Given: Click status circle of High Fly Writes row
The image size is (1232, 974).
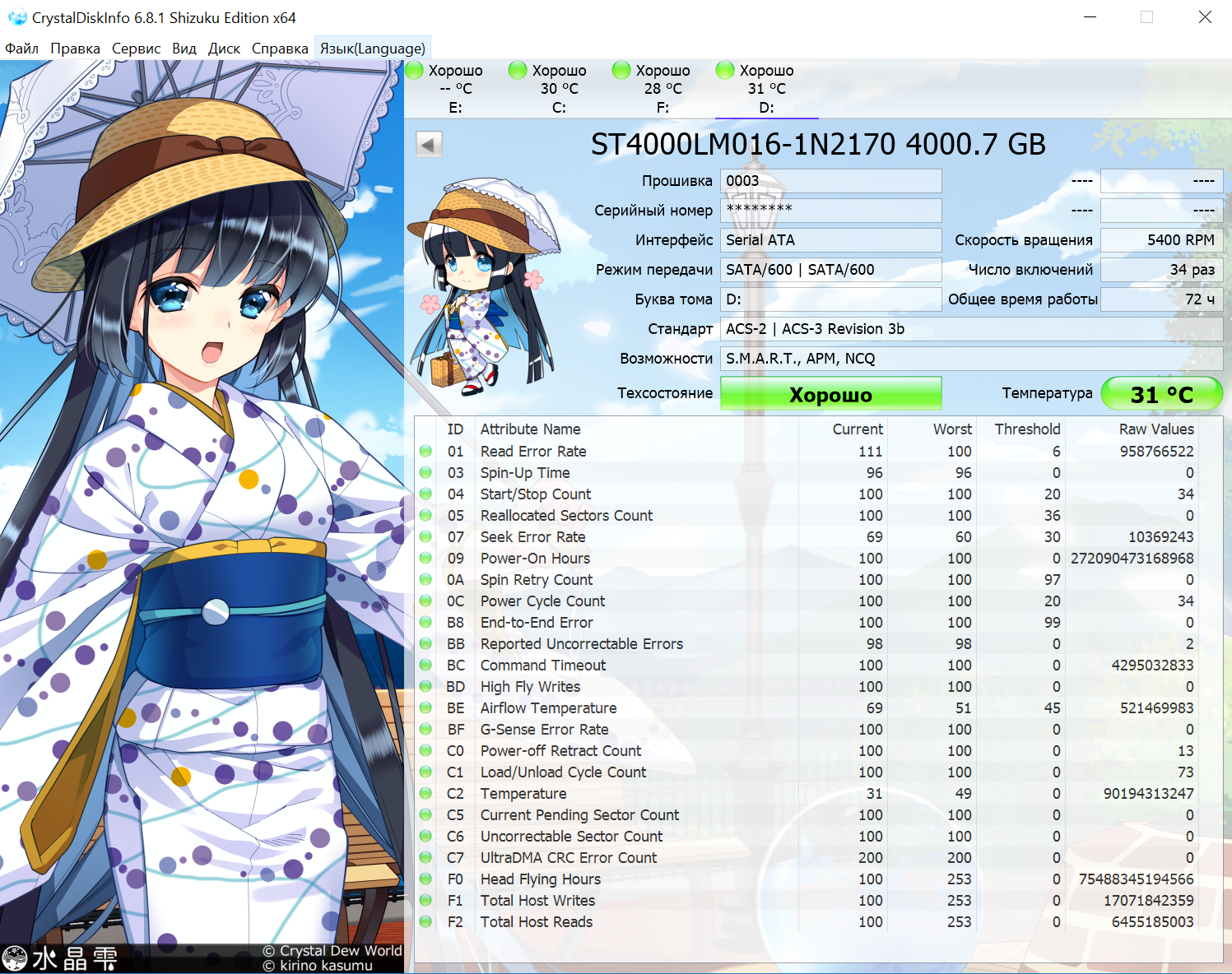Looking at the screenshot, I should point(425,686).
